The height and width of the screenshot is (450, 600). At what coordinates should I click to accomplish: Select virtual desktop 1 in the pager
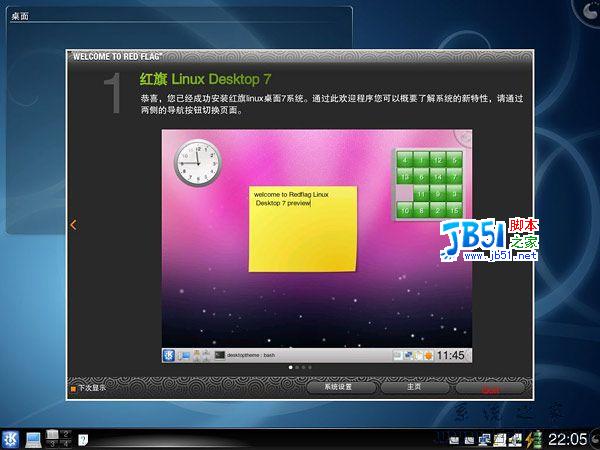coord(52,434)
